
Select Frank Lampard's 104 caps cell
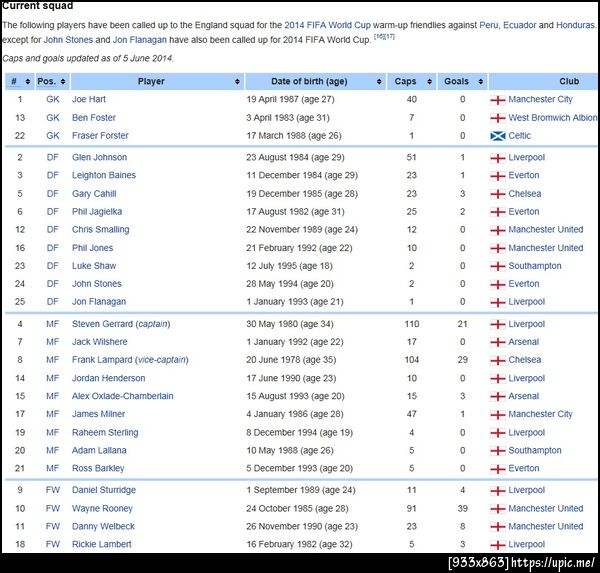tap(412, 360)
